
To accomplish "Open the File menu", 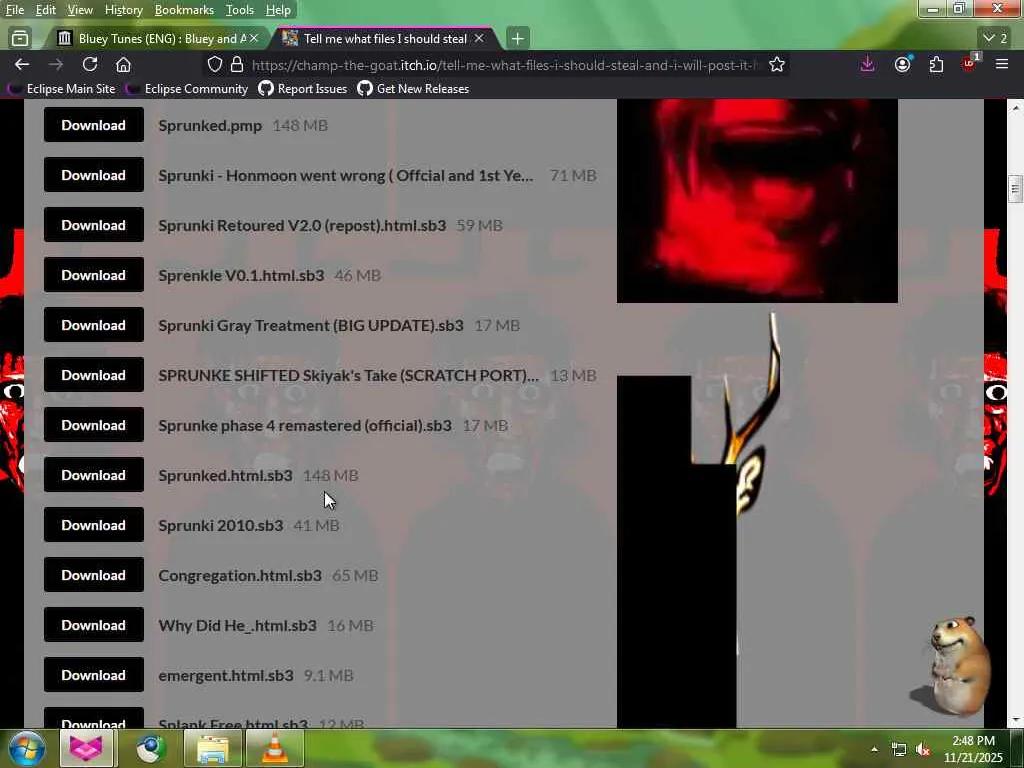I will 14,10.
